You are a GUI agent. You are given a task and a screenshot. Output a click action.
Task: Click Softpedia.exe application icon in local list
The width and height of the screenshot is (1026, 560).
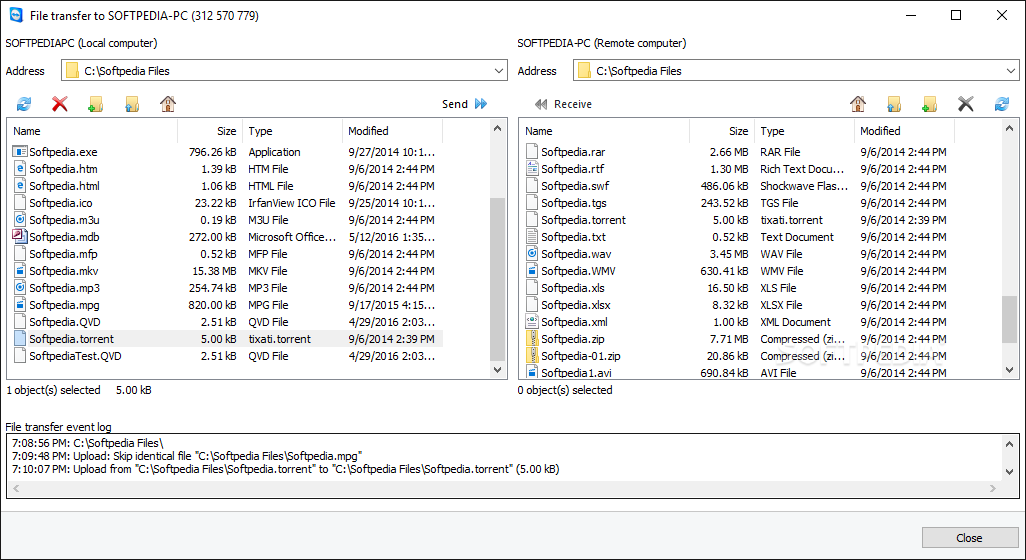[20, 152]
